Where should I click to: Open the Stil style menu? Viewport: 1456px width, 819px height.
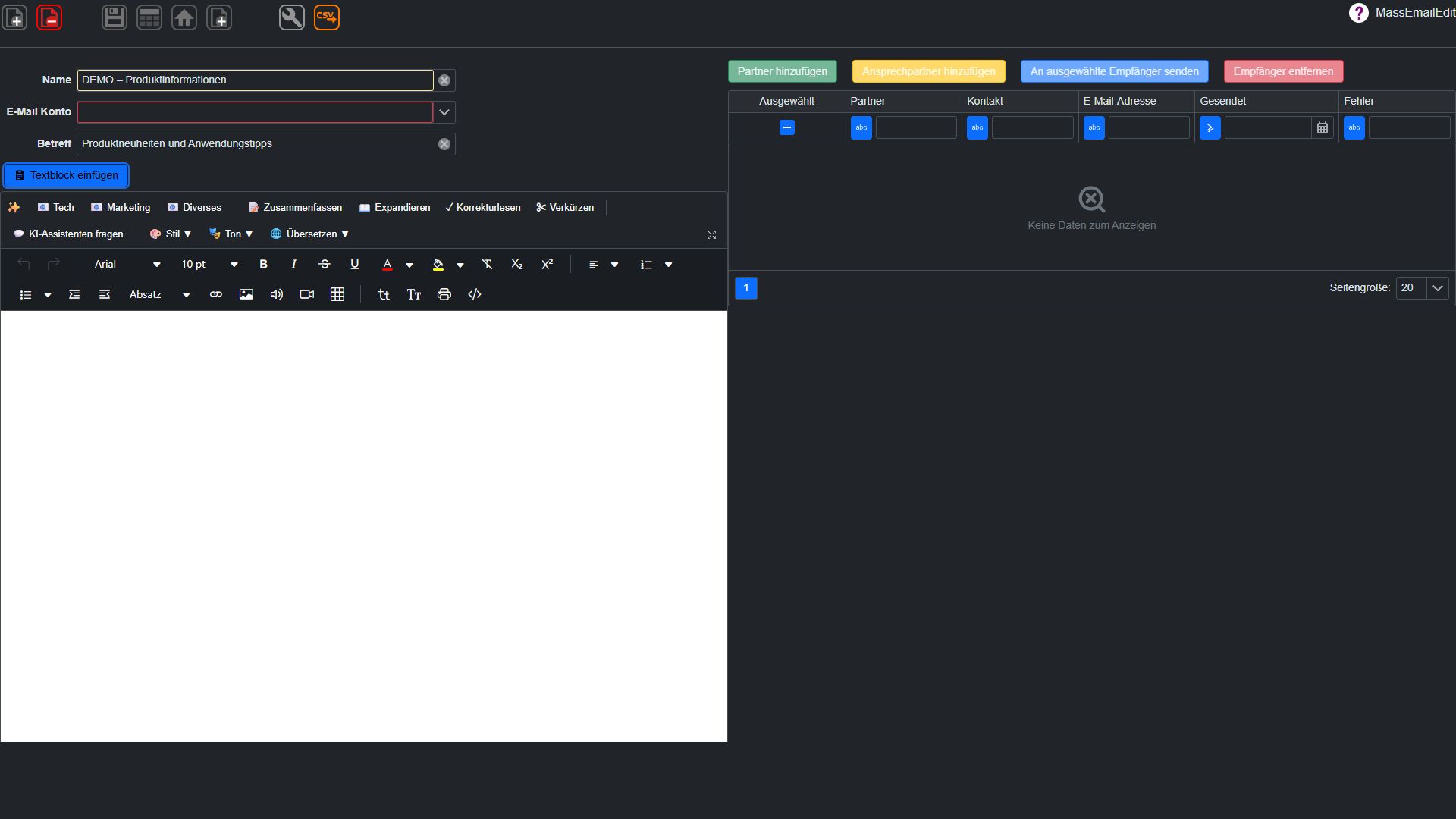pos(171,234)
